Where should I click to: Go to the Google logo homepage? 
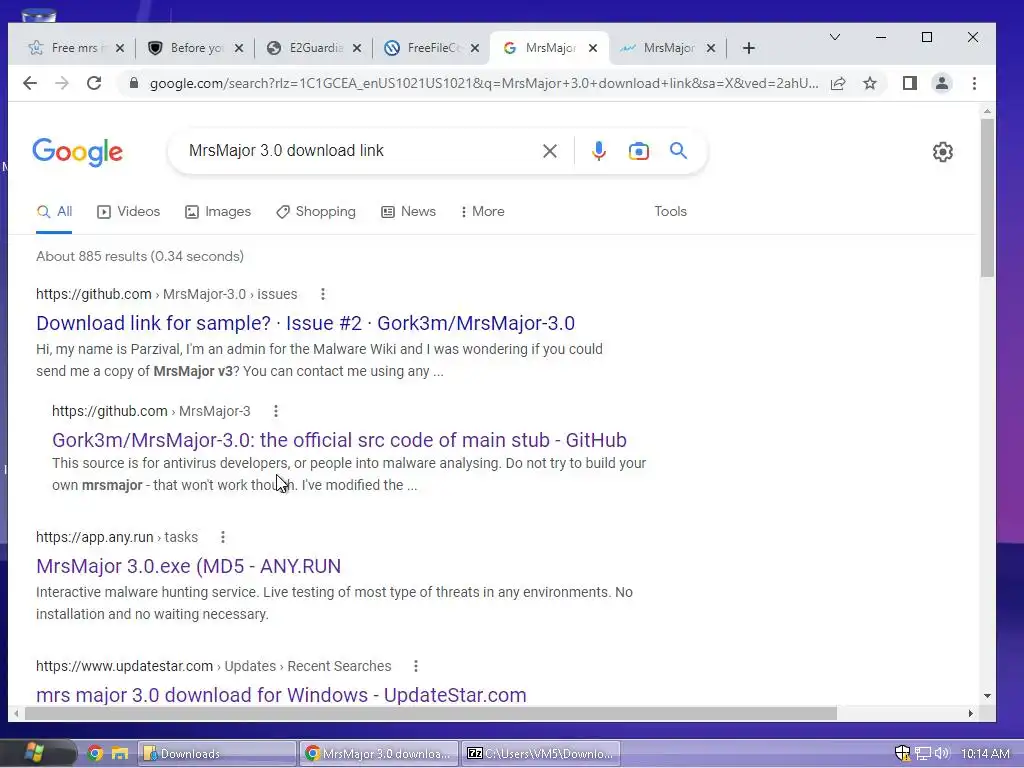78,152
